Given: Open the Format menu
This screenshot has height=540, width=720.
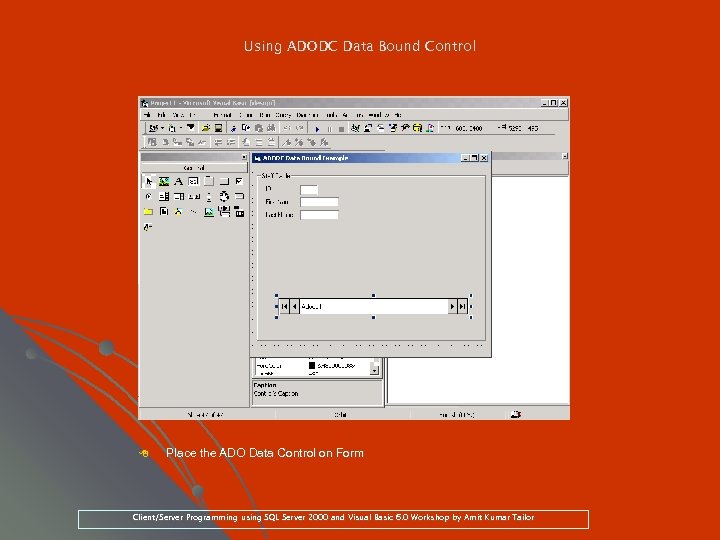Looking at the screenshot, I should tap(222, 115).
